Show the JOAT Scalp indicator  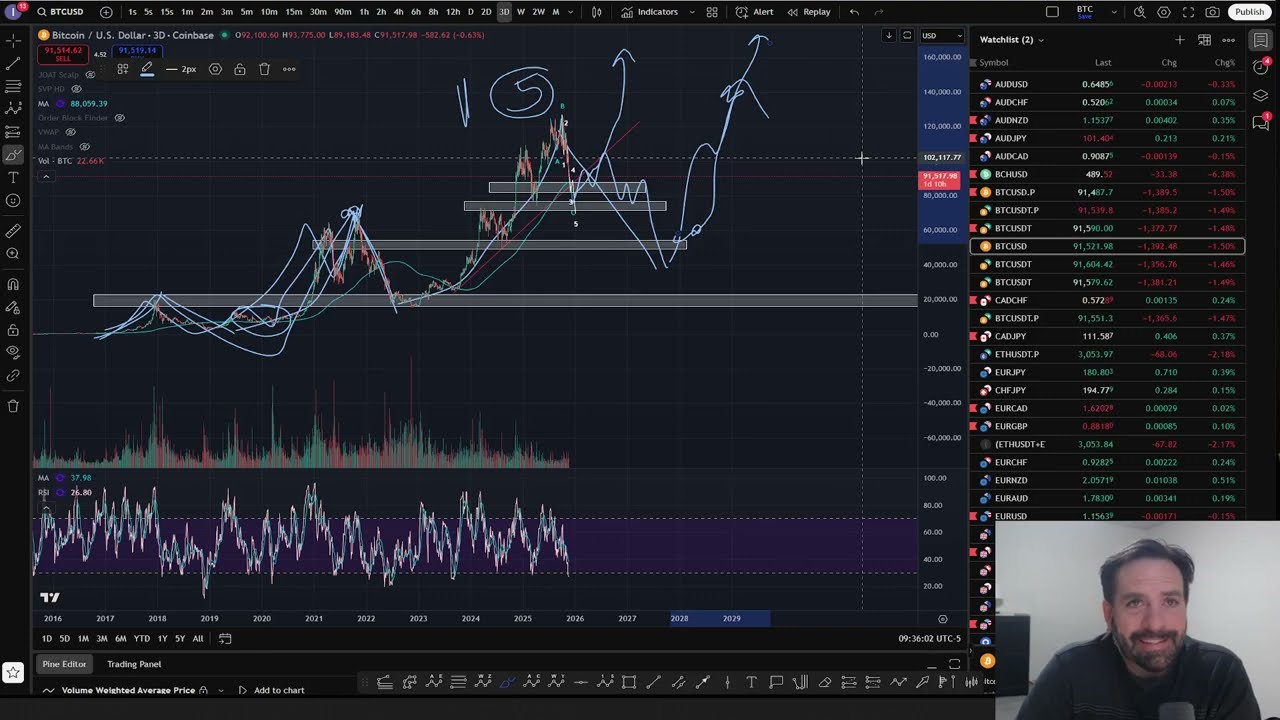[90, 75]
